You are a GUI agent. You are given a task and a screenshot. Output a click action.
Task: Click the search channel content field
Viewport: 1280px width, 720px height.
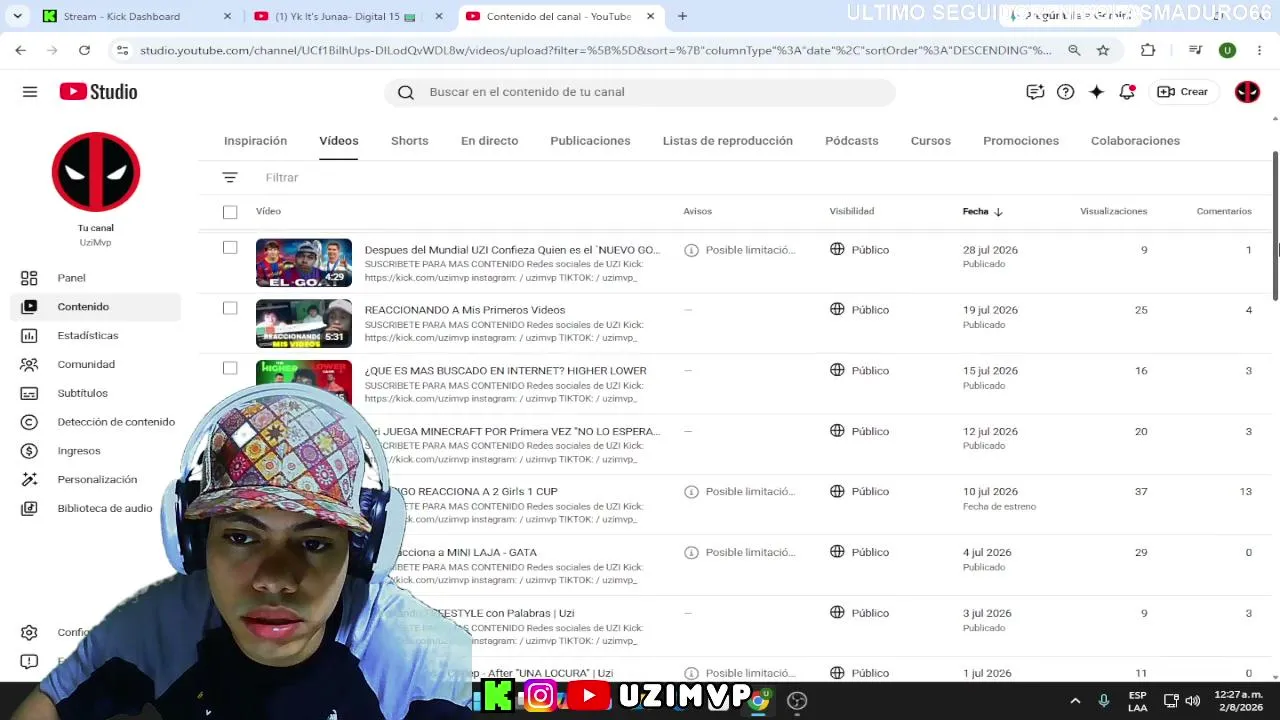coord(640,92)
